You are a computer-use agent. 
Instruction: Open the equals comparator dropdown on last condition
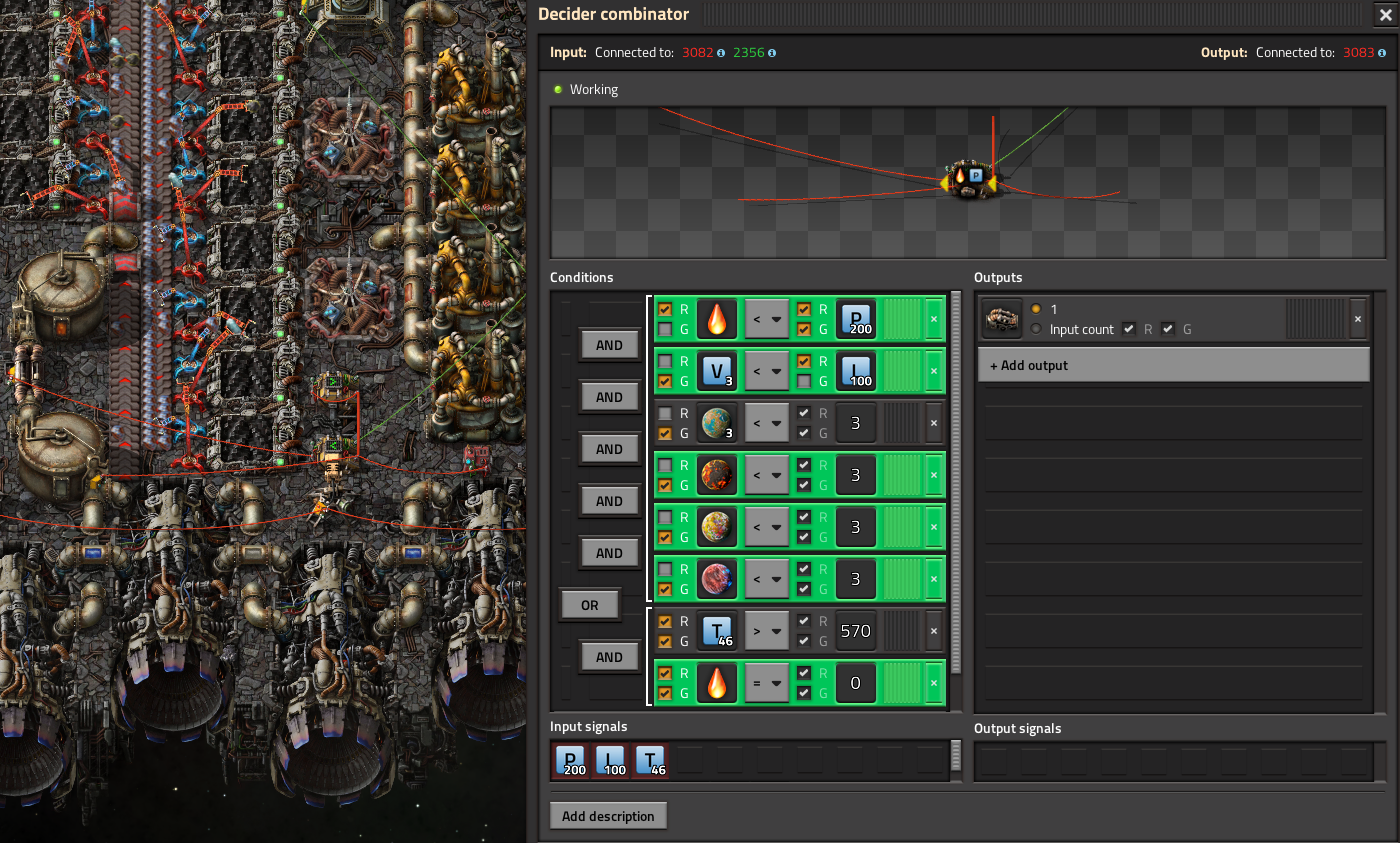pyautogui.click(x=767, y=683)
